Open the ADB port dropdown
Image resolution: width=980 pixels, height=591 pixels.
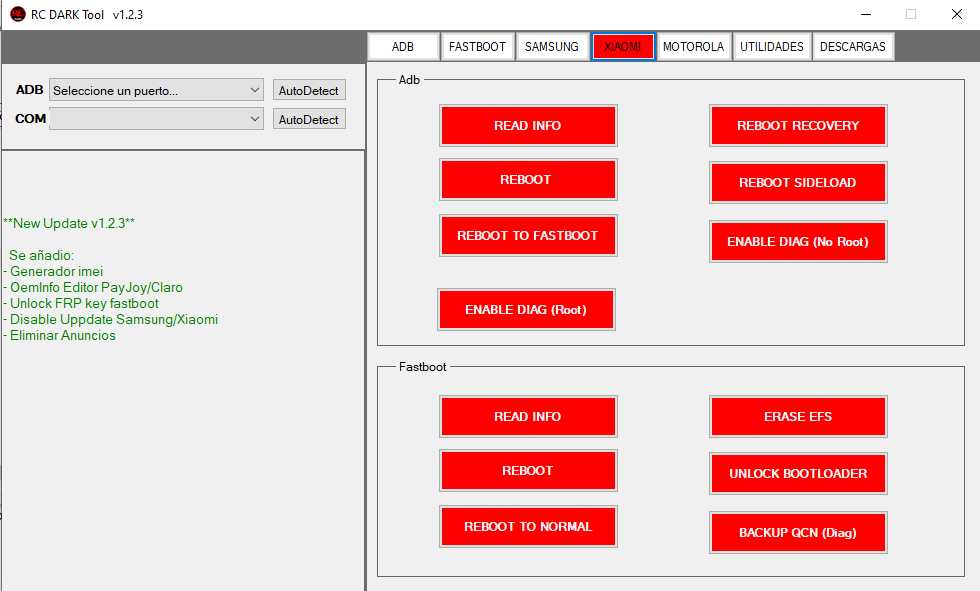[x=156, y=90]
